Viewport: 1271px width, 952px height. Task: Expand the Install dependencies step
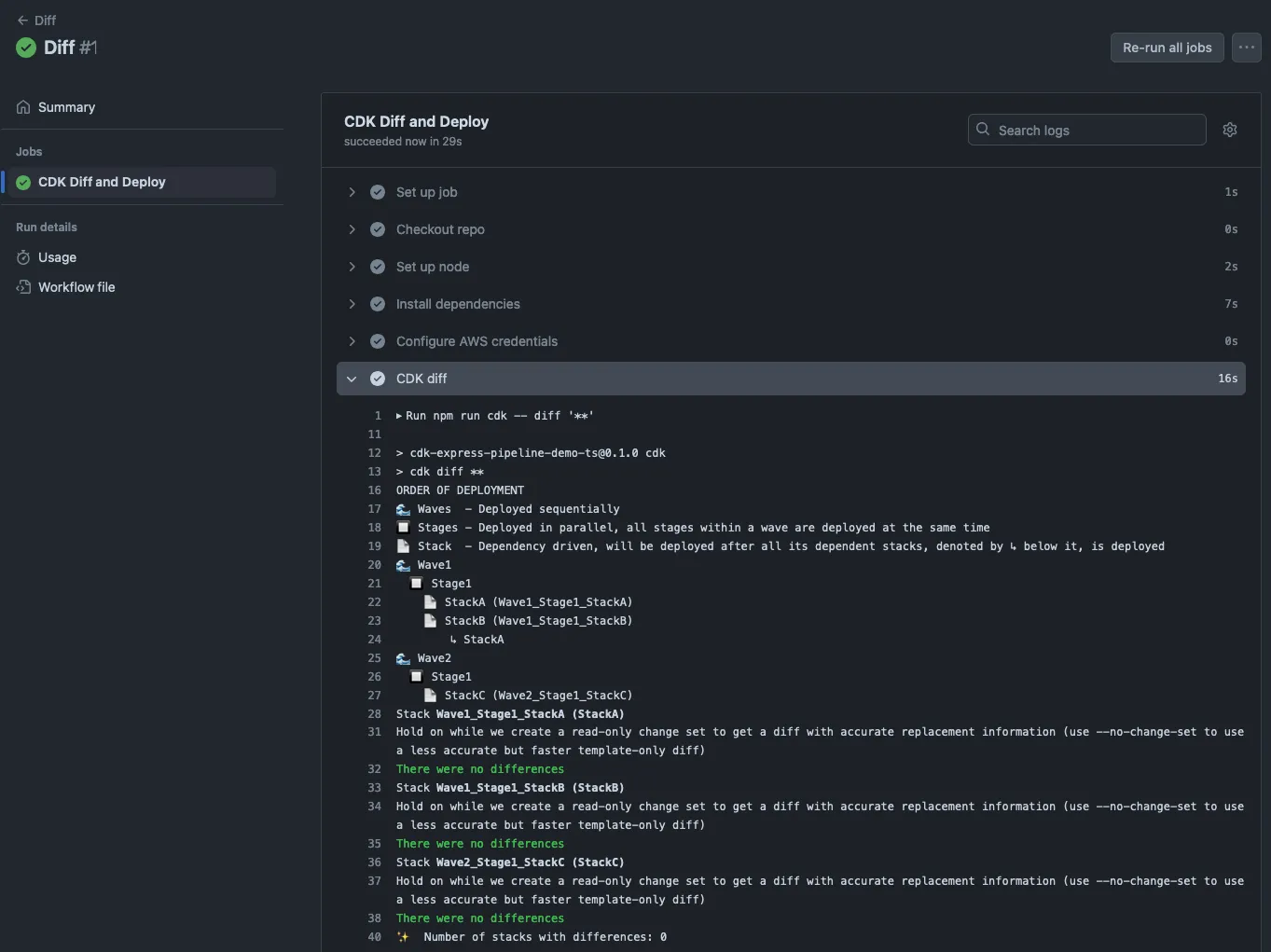click(791, 304)
